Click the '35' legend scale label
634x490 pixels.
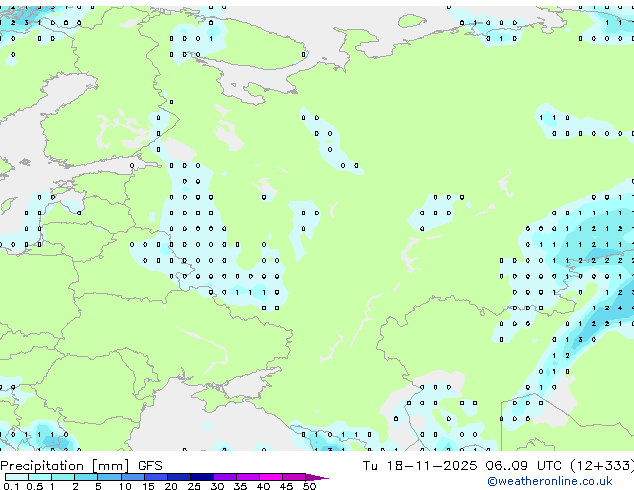coord(240,486)
